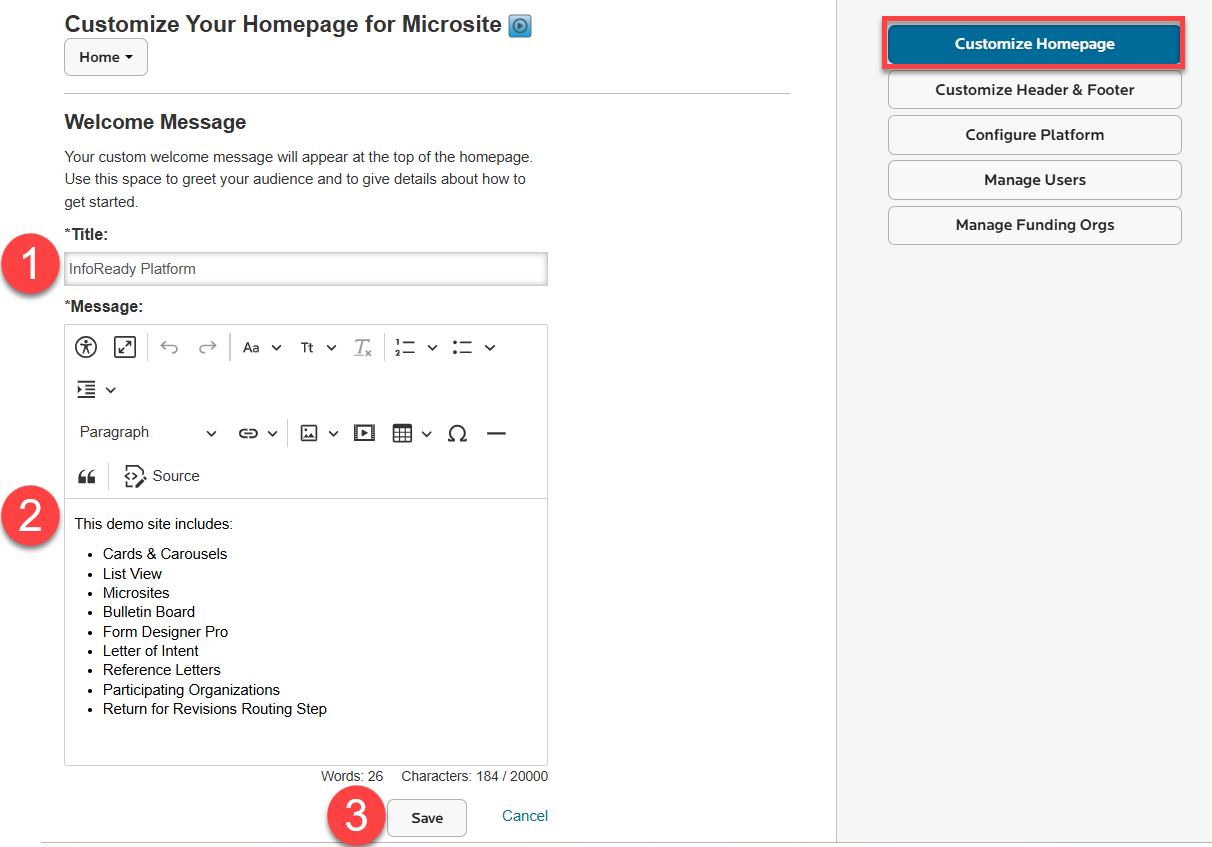Click the 'List View' list item
The image size is (1212, 847).
pyautogui.click(x=132, y=574)
